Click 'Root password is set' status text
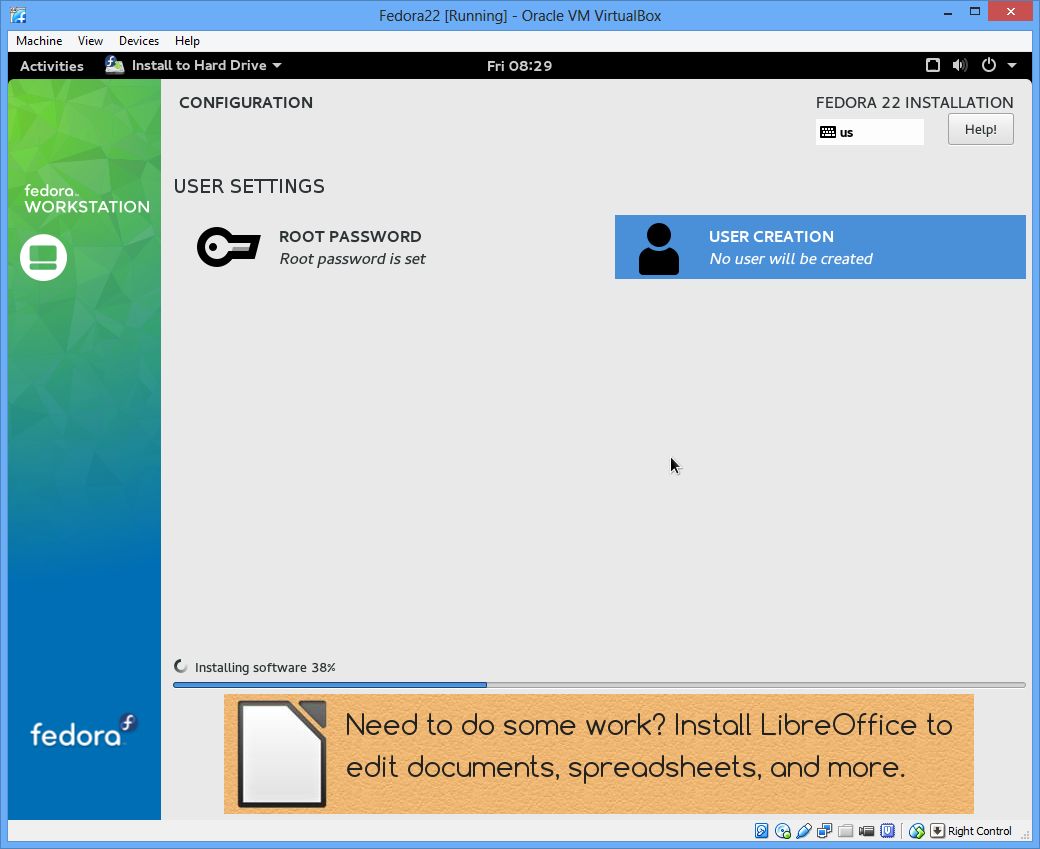1040x849 pixels. (352, 259)
